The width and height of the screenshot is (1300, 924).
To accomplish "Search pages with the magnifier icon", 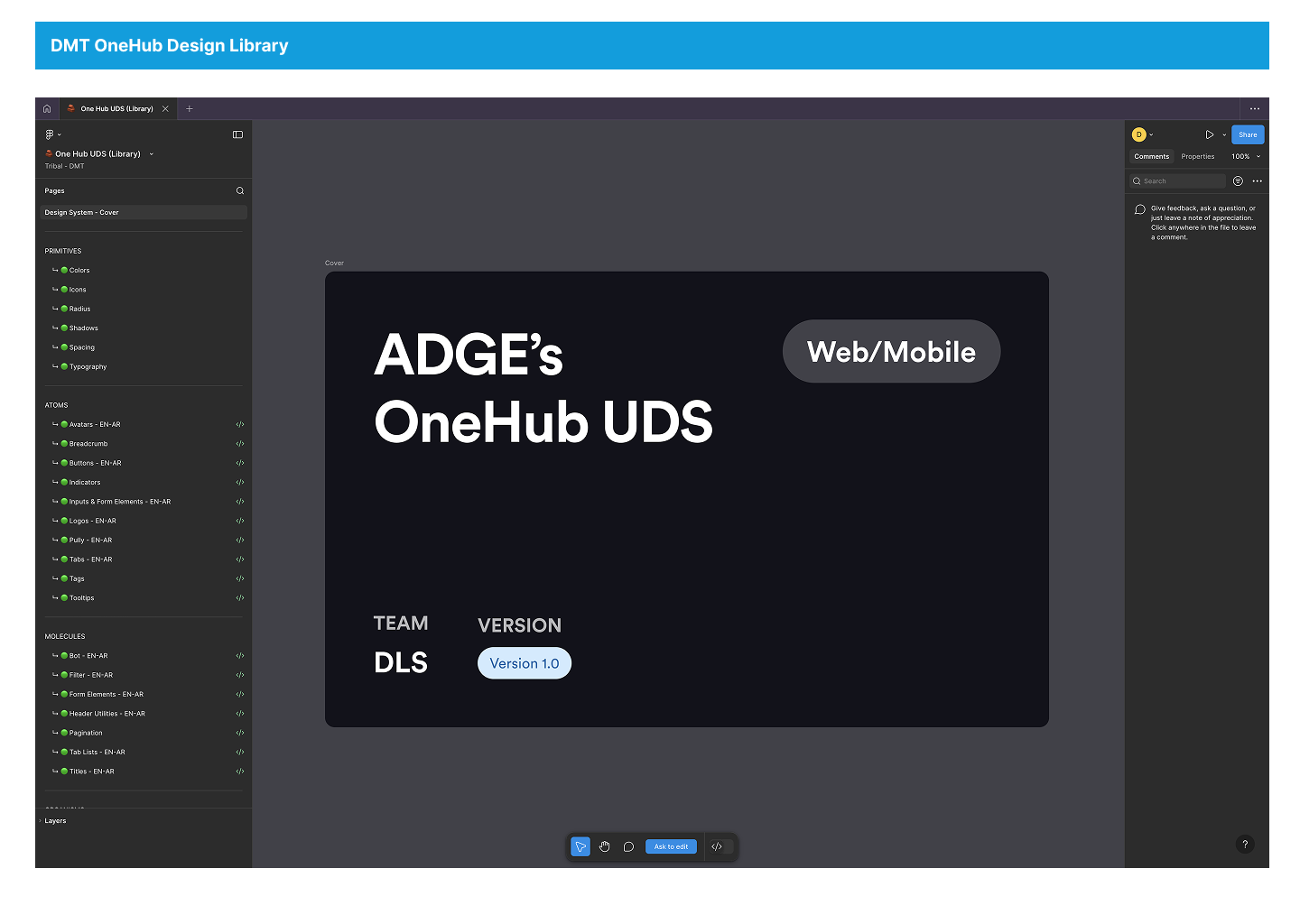I will (x=240, y=190).
